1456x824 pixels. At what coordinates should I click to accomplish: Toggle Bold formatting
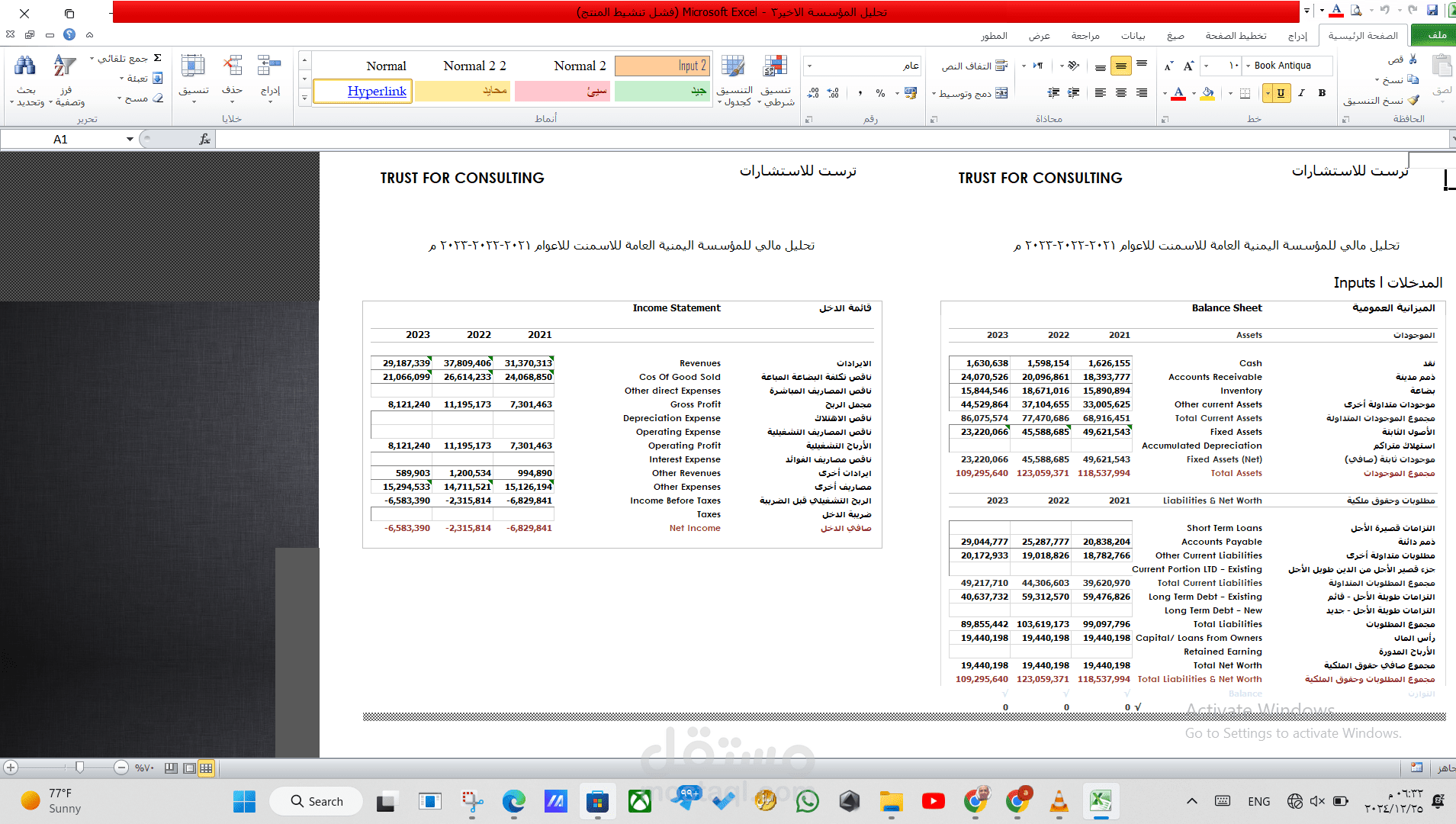click(1322, 93)
